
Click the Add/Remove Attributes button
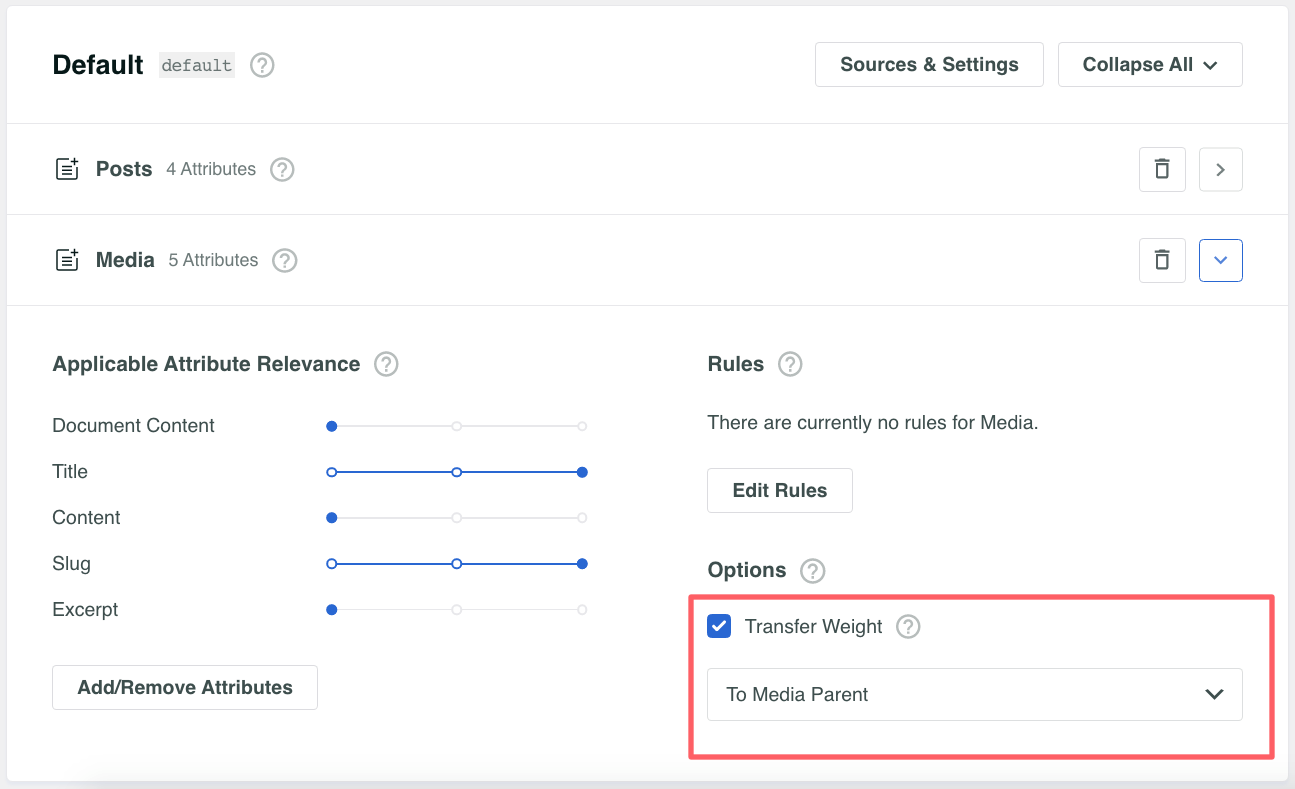pos(185,688)
